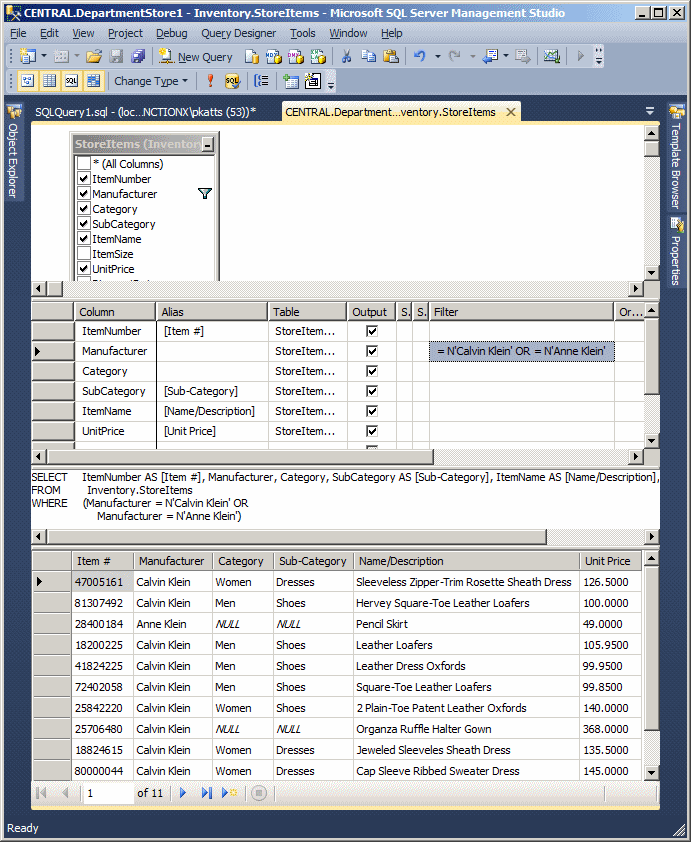Check the ItemSize column checkbox
The image size is (691, 842).
coord(84,253)
